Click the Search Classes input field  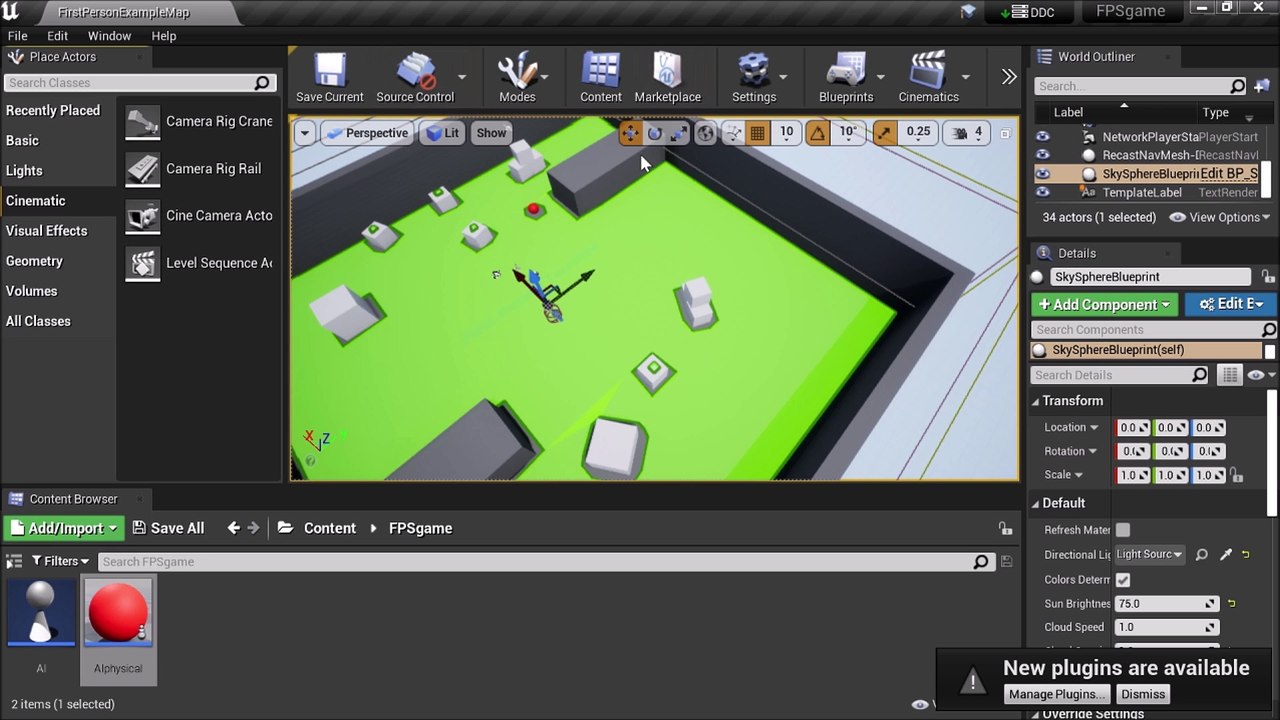[x=139, y=83]
